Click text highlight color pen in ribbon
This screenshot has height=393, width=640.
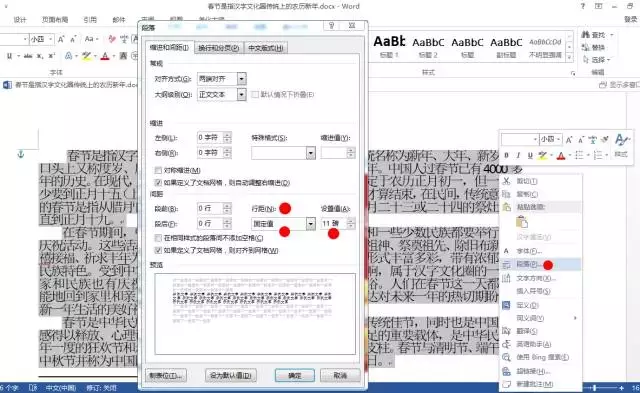(x=86, y=56)
